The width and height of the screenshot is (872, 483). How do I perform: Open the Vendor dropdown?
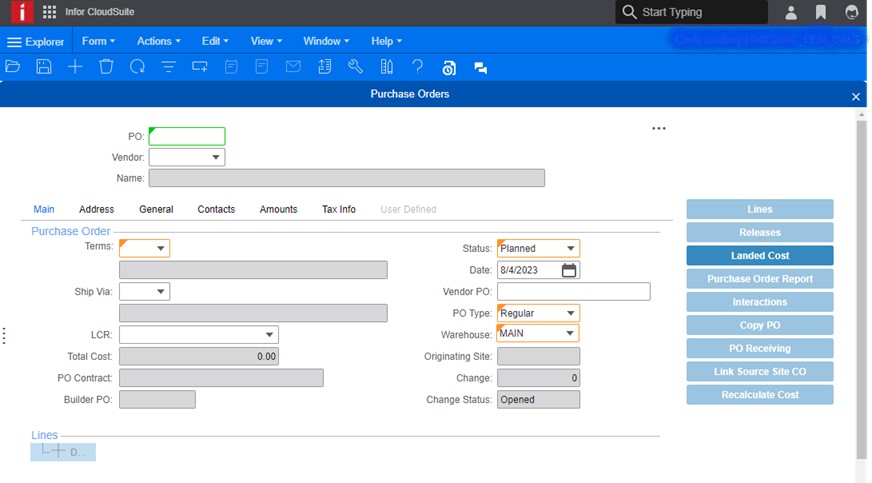[215, 157]
